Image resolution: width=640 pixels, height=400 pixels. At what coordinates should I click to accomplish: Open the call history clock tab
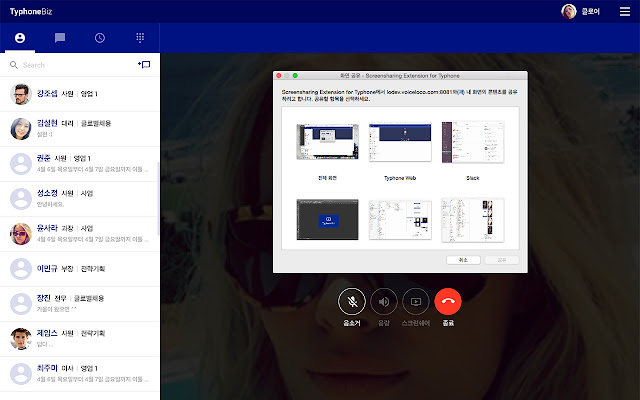tap(100, 38)
